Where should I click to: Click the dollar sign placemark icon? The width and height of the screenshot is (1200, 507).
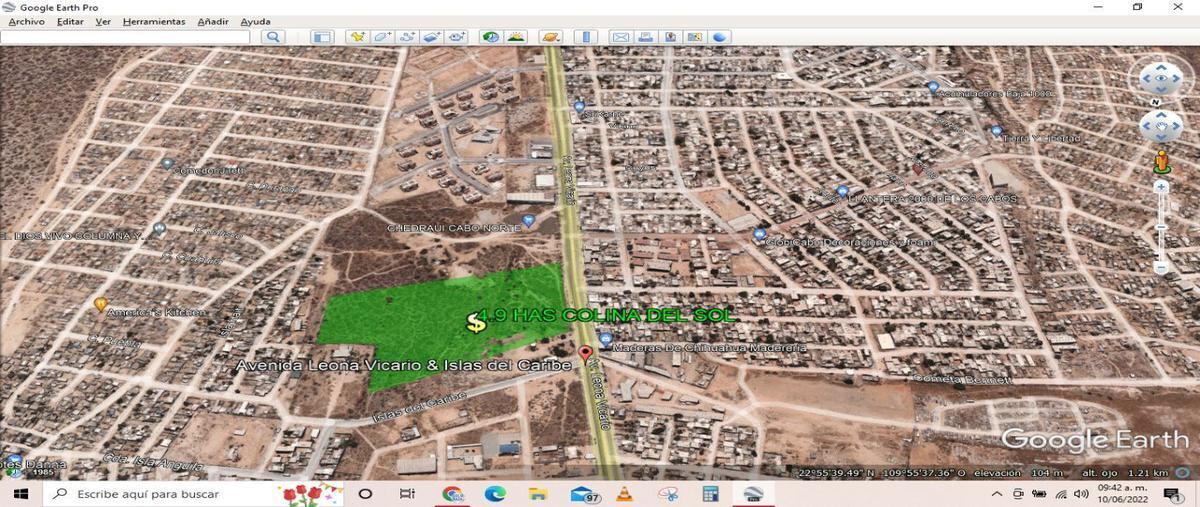pyautogui.click(x=475, y=321)
